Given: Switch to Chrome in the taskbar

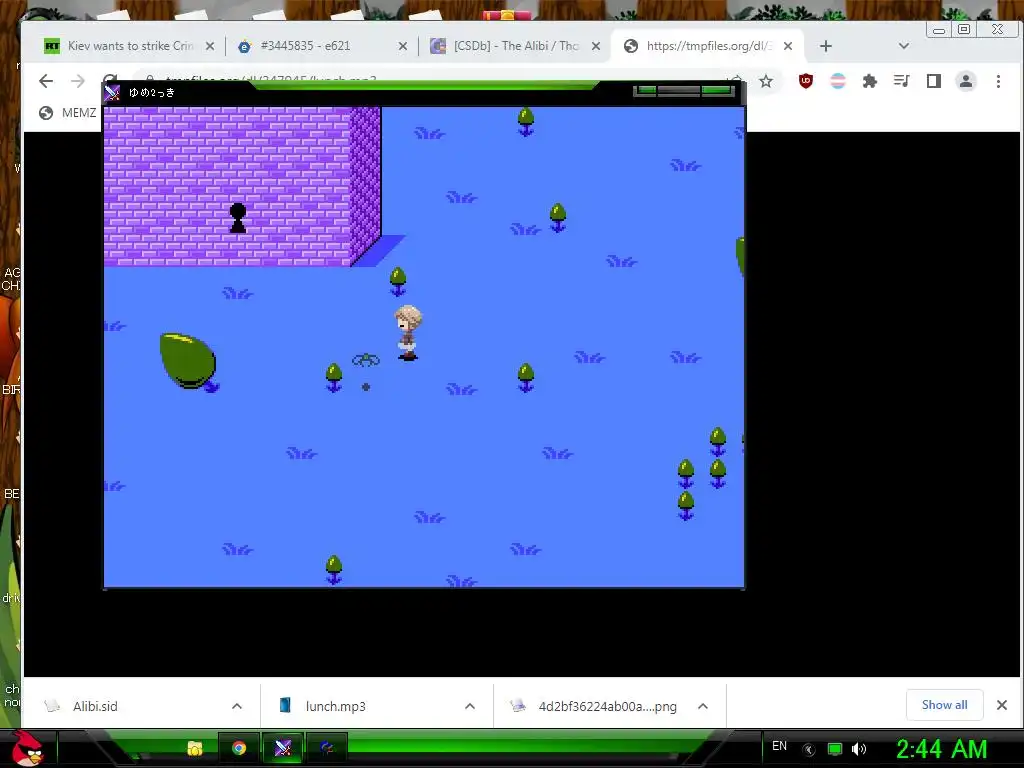Looking at the screenshot, I should click(239, 748).
